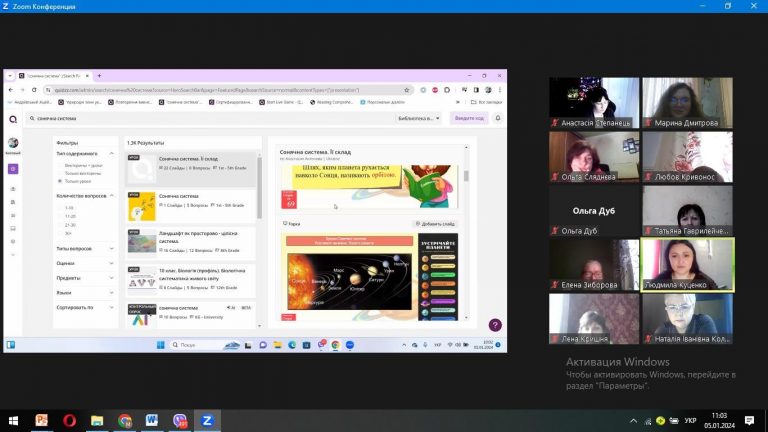
Task: Switch to Ольга Дуб participant tile
Action: [593, 210]
